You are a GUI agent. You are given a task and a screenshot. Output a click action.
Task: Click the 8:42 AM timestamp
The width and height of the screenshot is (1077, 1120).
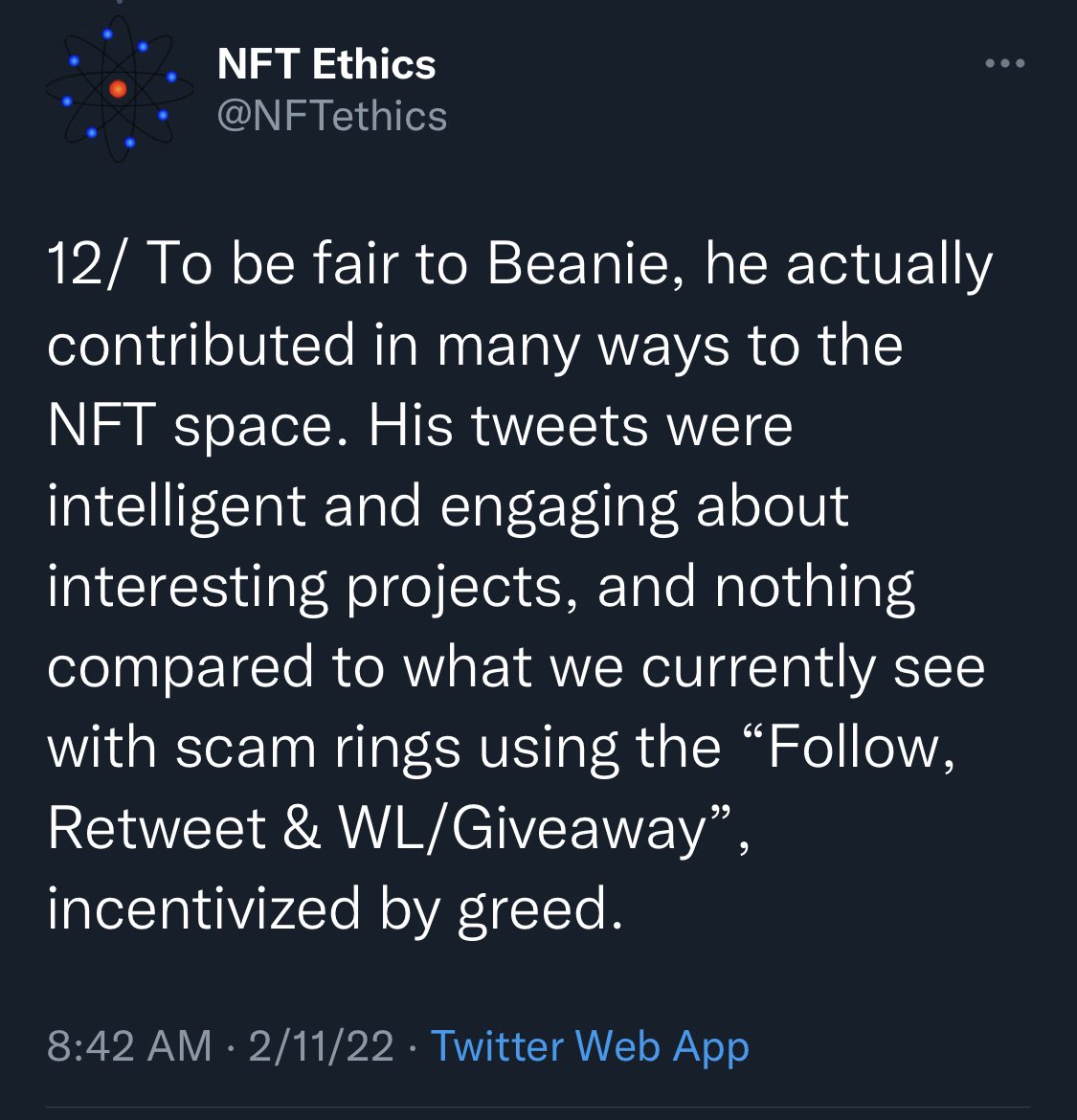pyautogui.click(x=129, y=1045)
